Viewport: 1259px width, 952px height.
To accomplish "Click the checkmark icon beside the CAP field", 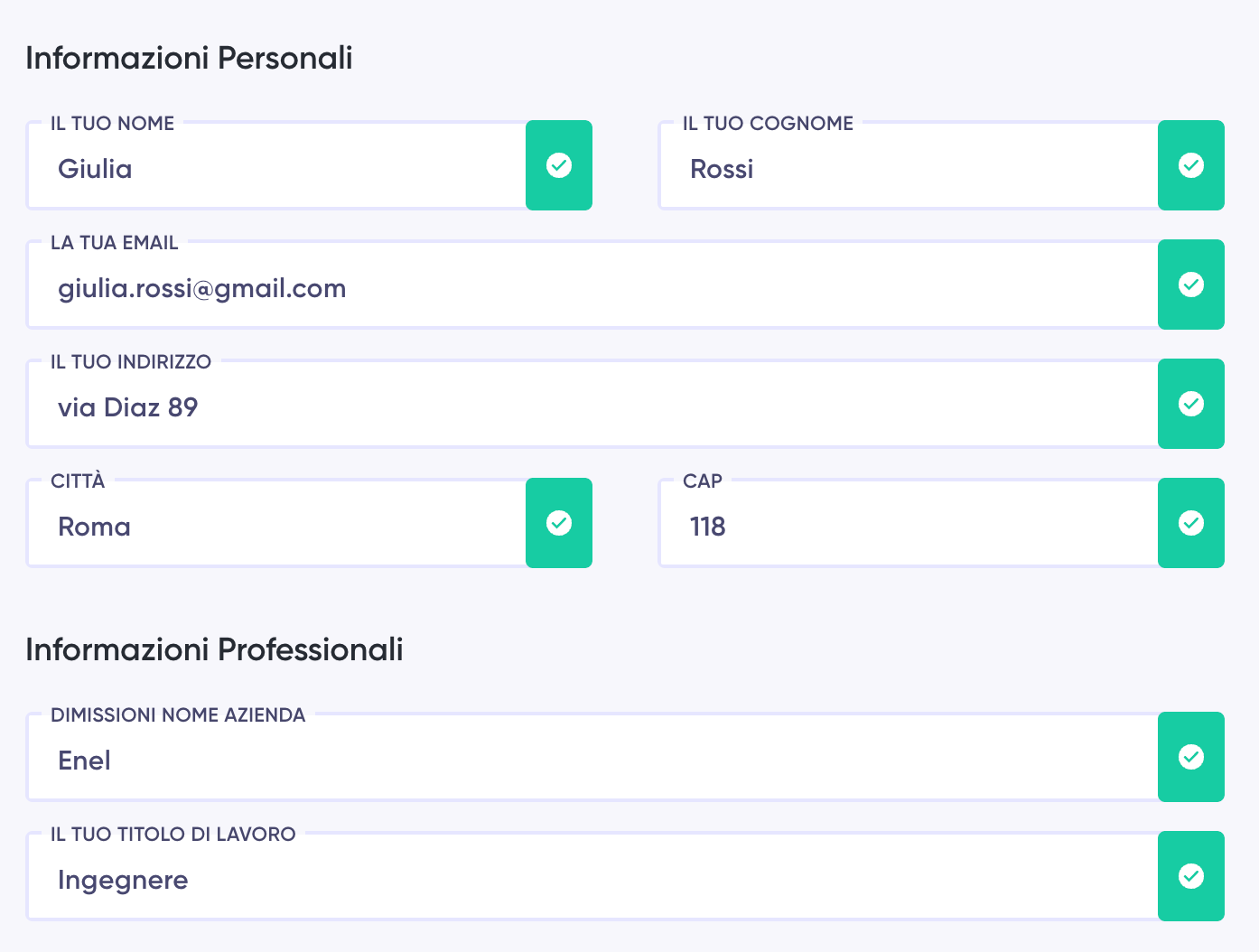I will pyautogui.click(x=1191, y=523).
